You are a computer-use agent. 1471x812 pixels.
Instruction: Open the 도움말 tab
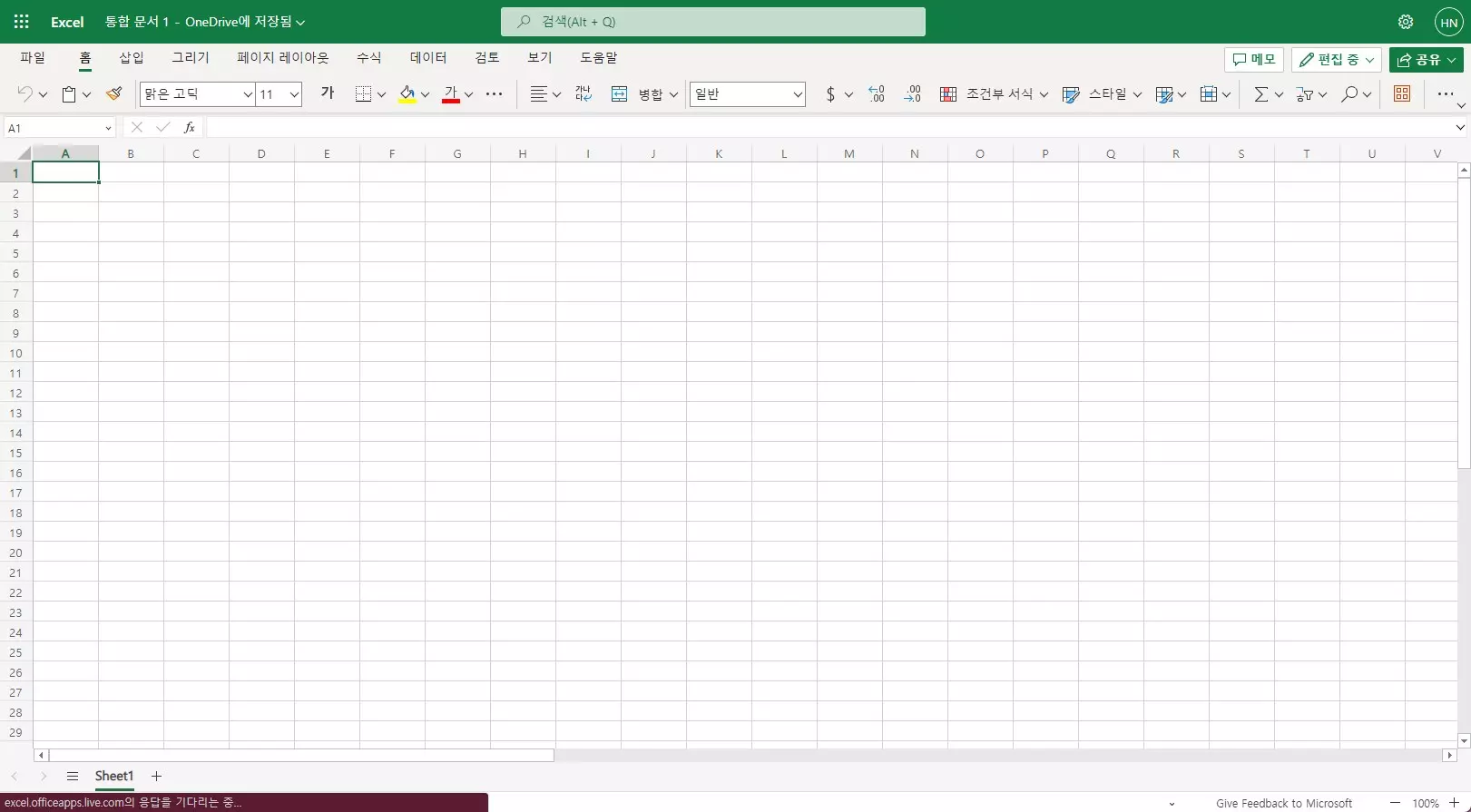coord(599,58)
